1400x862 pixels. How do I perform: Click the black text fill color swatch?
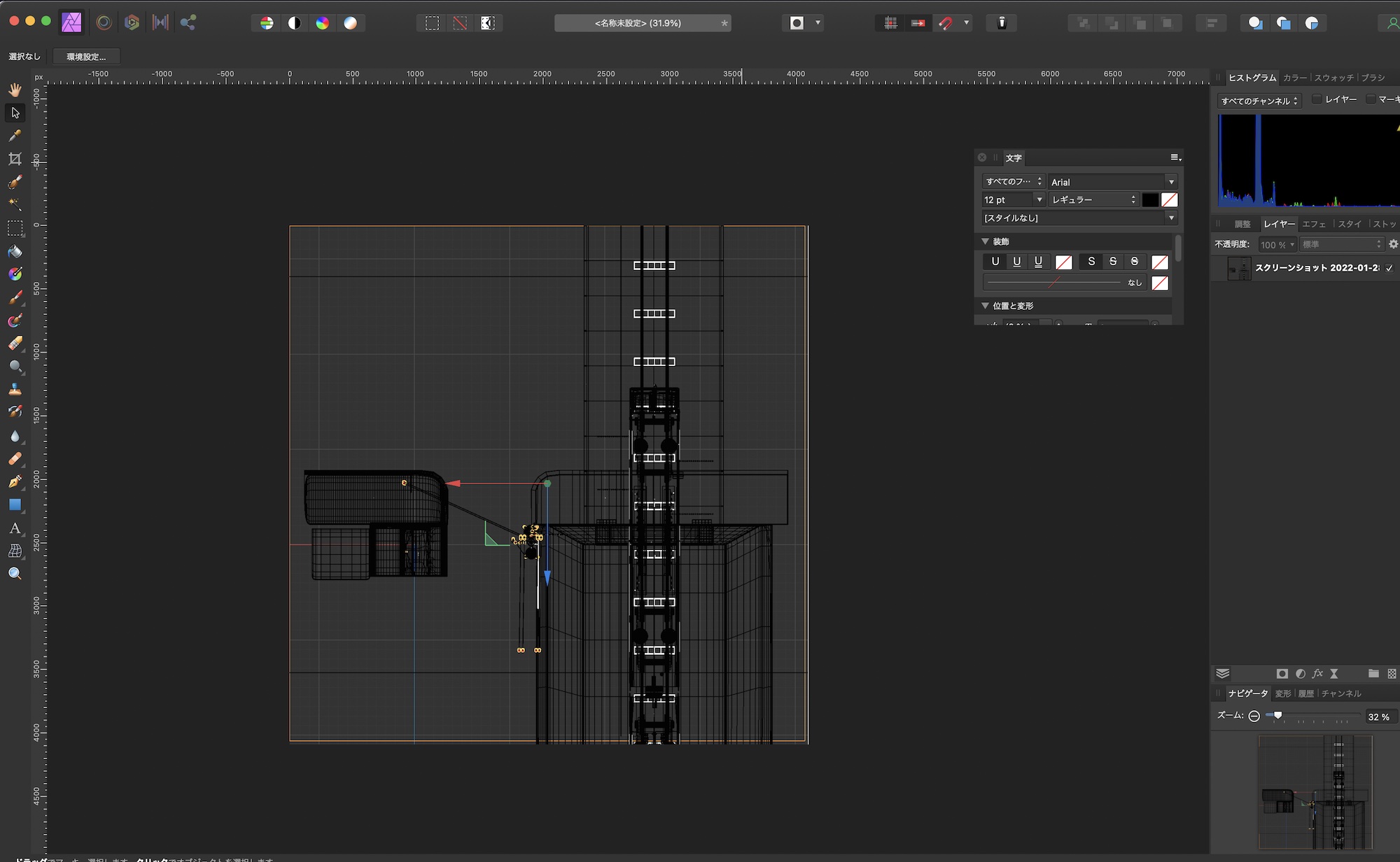click(x=1150, y=200)
